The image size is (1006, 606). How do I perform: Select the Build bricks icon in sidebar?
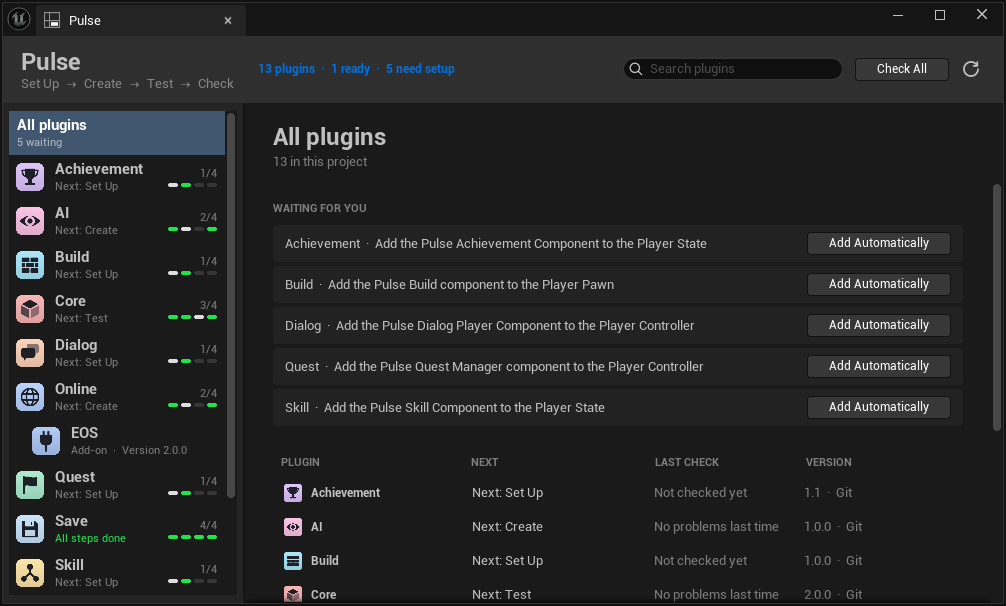(30, 265)
